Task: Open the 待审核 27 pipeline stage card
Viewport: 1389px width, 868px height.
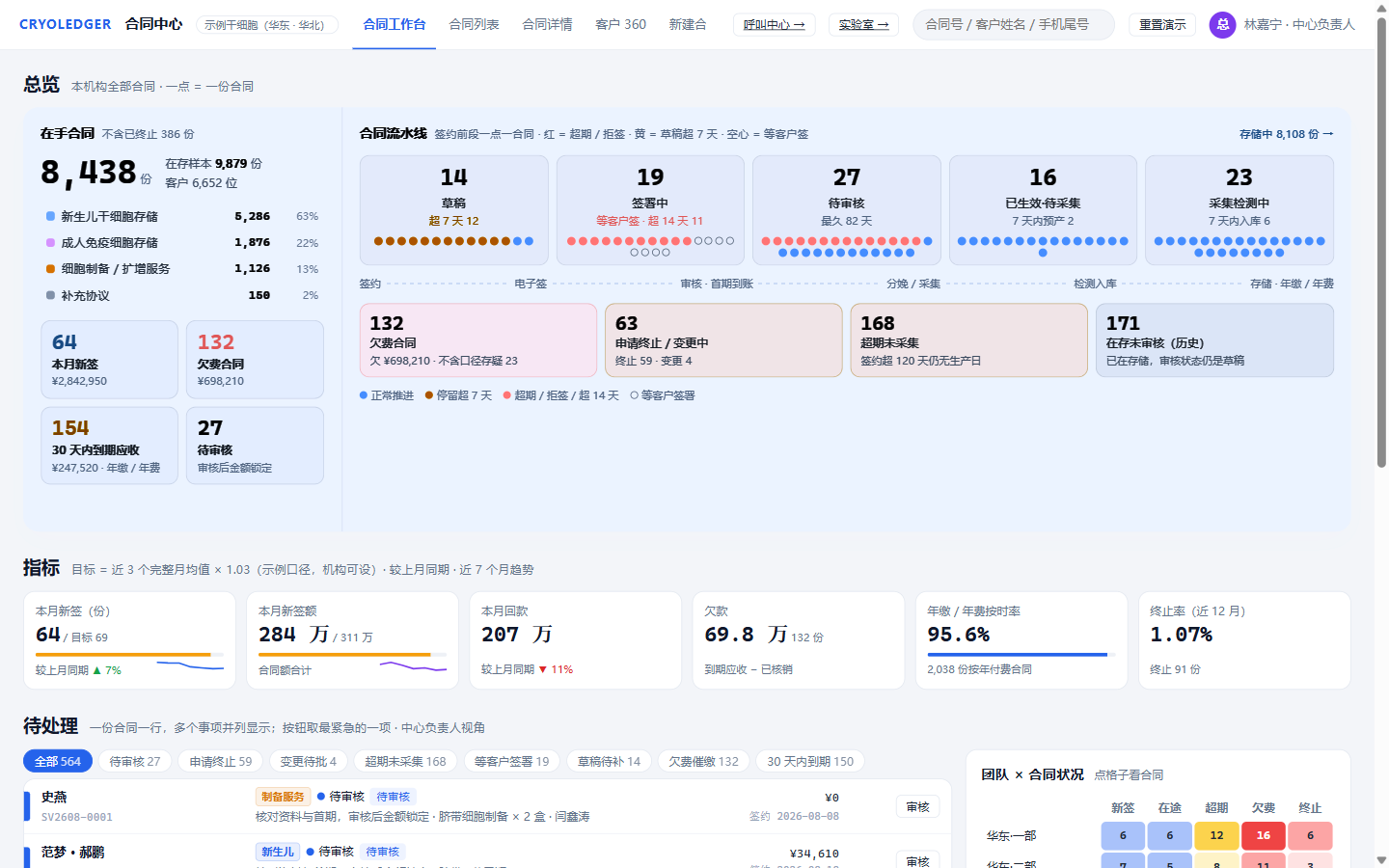Action: 846,210
